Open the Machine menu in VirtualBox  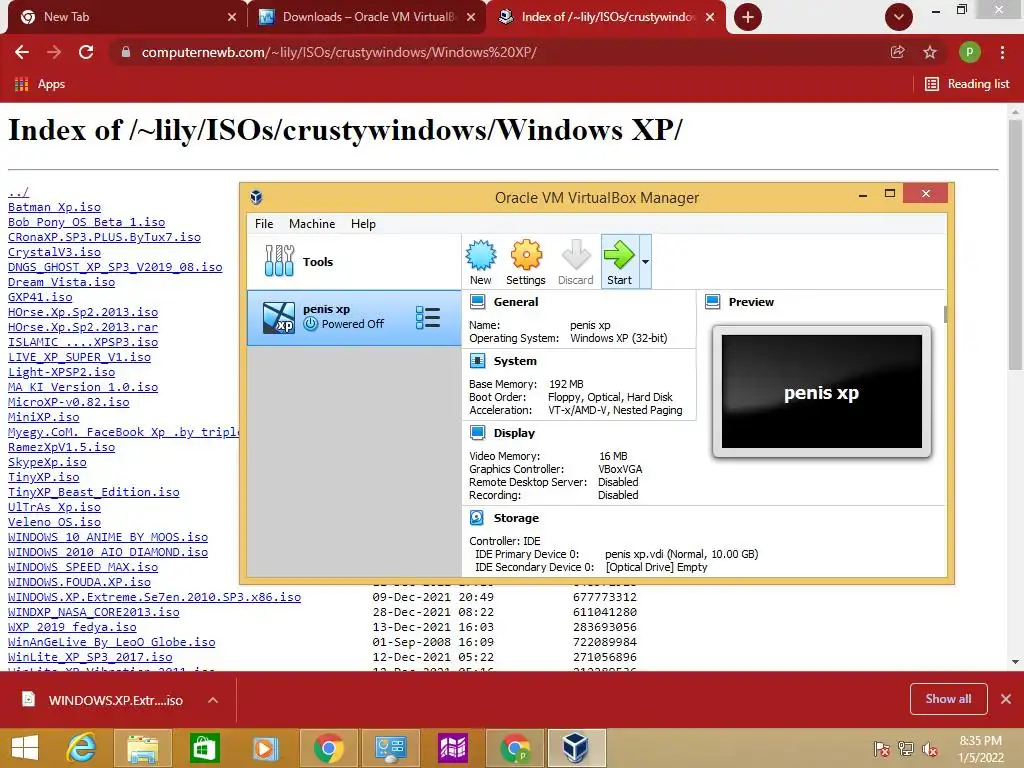pyautogui.click(x=312, y=223)
